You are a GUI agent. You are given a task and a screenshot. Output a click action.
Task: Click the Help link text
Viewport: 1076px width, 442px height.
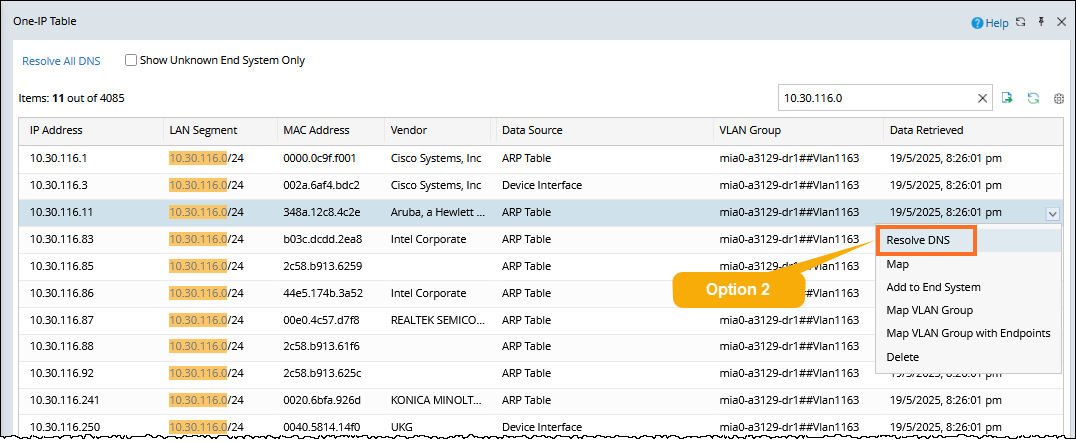point(996,22)
